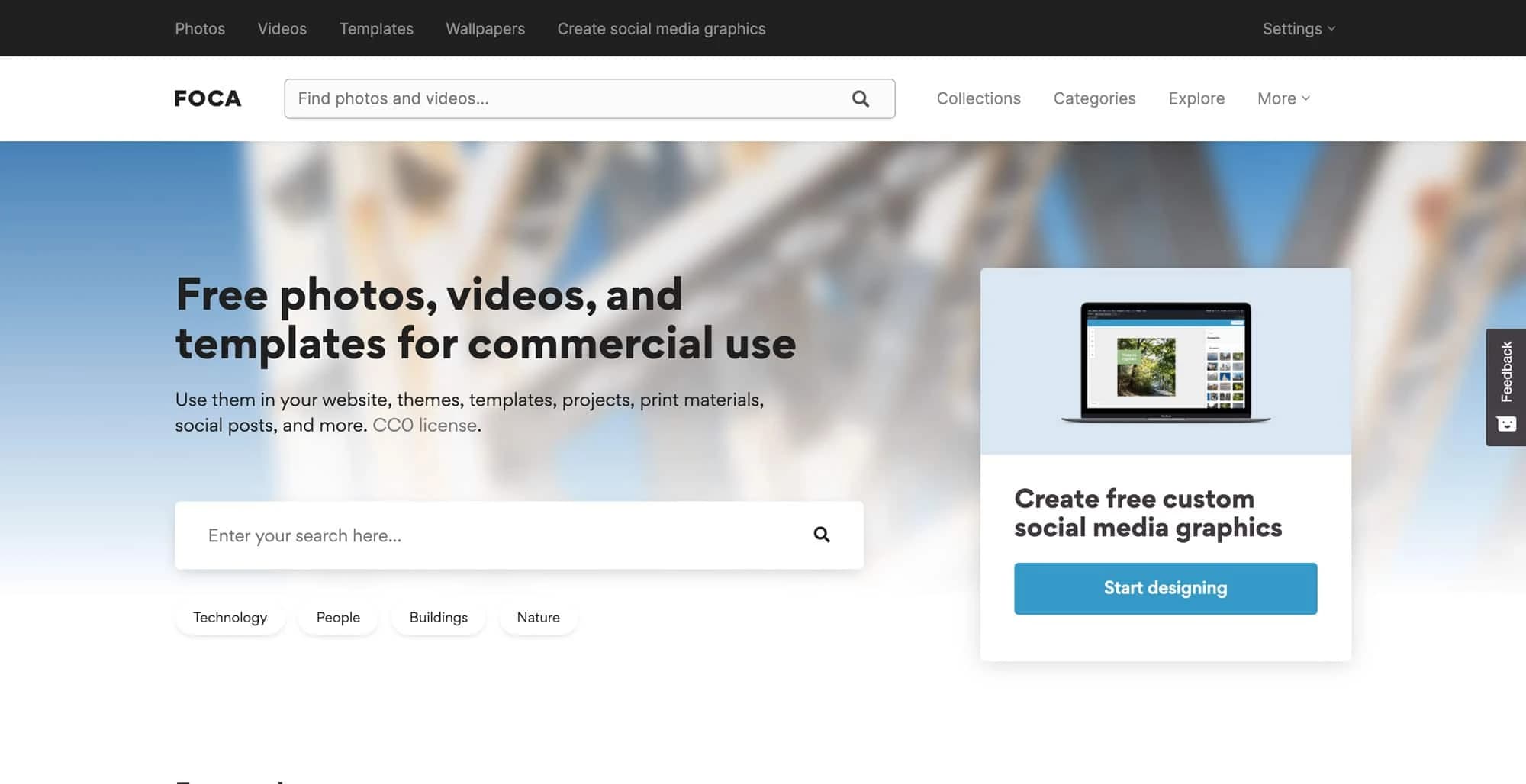
Task: Follow the CC0 license link
Action: [424, 425]
